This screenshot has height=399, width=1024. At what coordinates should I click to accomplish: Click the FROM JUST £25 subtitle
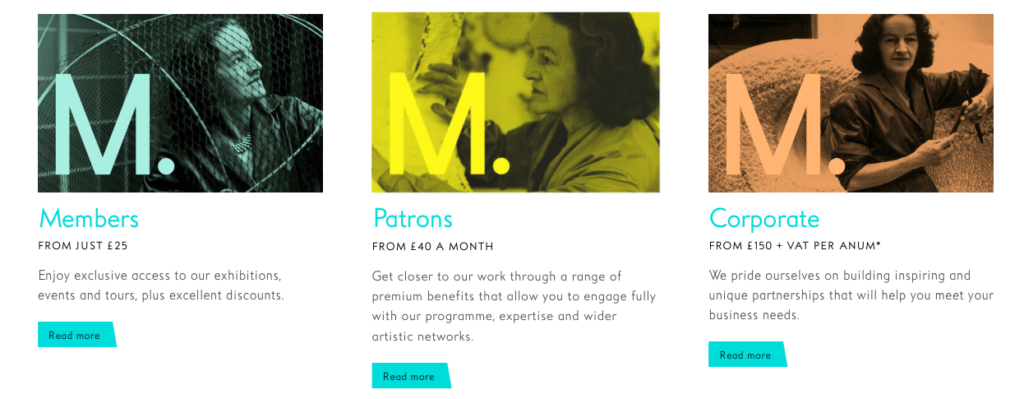click(x=83, y=246)
